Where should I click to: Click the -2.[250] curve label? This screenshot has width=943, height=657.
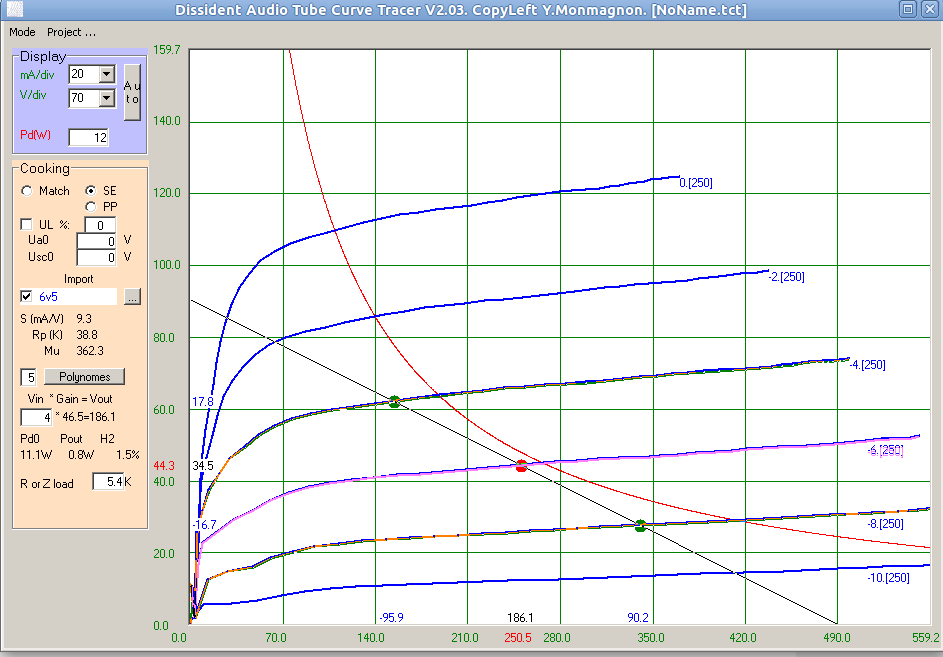pyautogui.click(x=787, y=277)
